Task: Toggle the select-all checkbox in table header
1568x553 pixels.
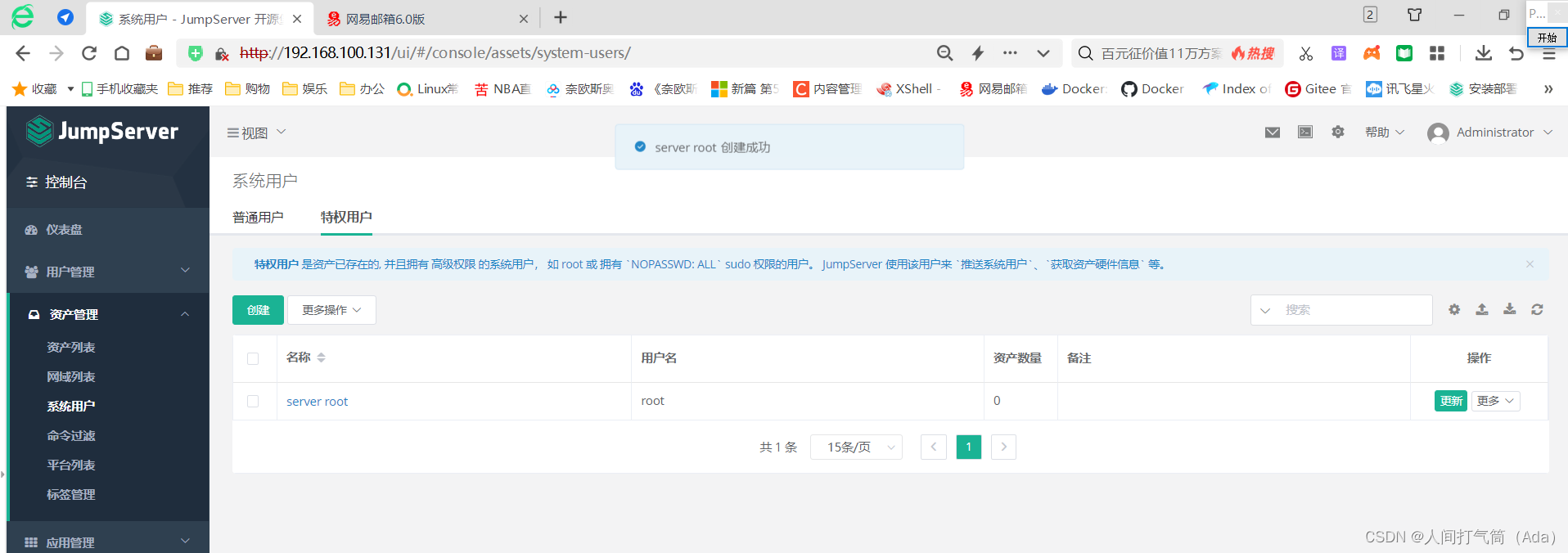Action: click(253, 358)
